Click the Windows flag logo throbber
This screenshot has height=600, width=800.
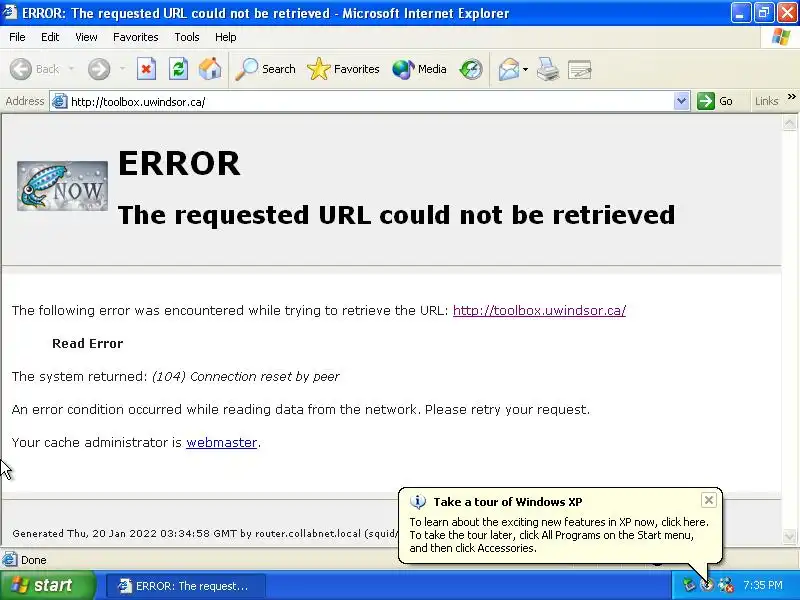pyautogui.click(x=780, y=37)
